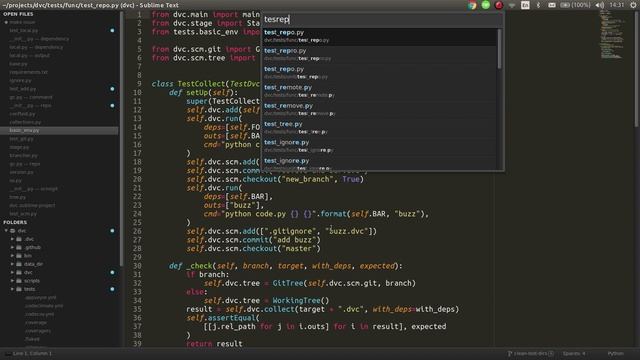Screen dimensions: 640x360
Task: Click 'return result' on line 39
Action: [x=214, y=344]
